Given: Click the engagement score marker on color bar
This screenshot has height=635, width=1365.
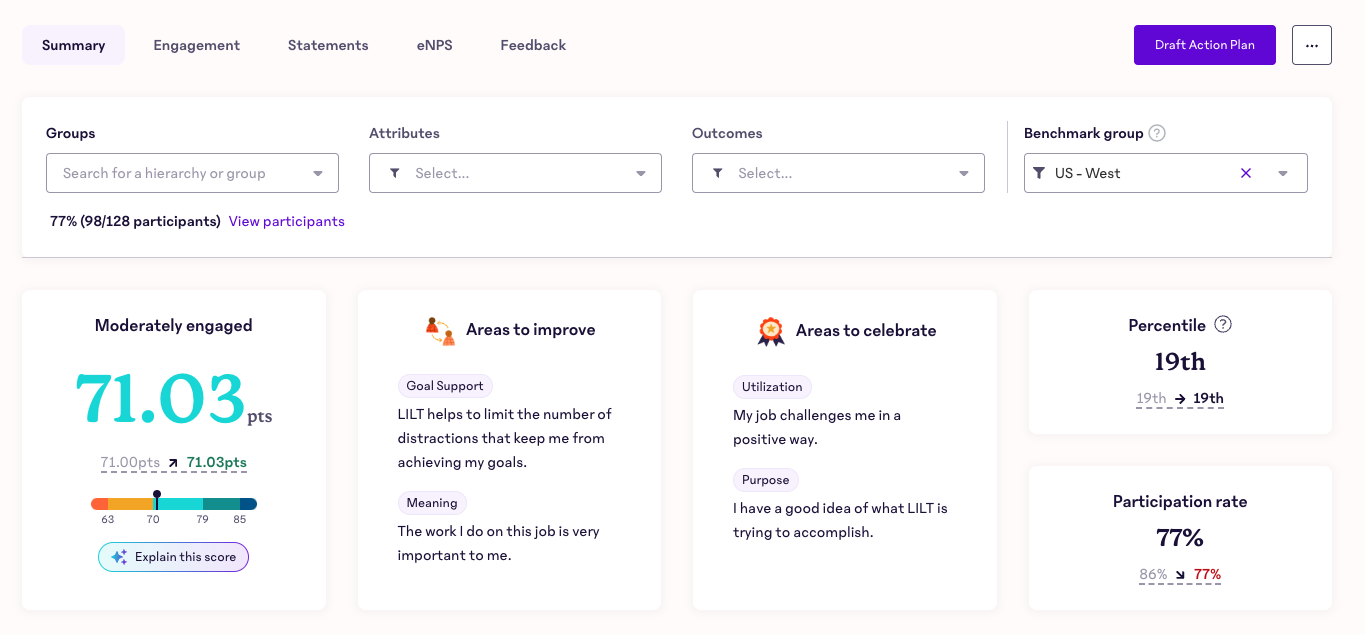Looking at the screenshot, I should point(157,499).
